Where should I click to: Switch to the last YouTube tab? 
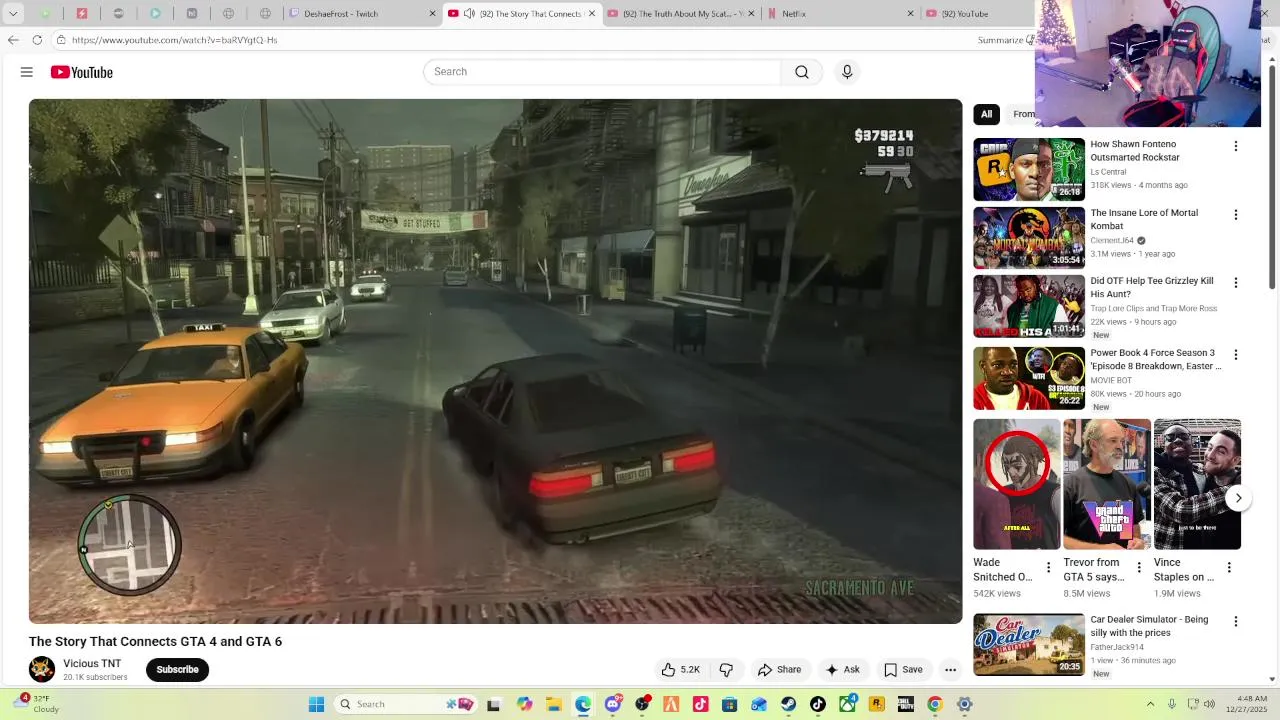(975, 14)
